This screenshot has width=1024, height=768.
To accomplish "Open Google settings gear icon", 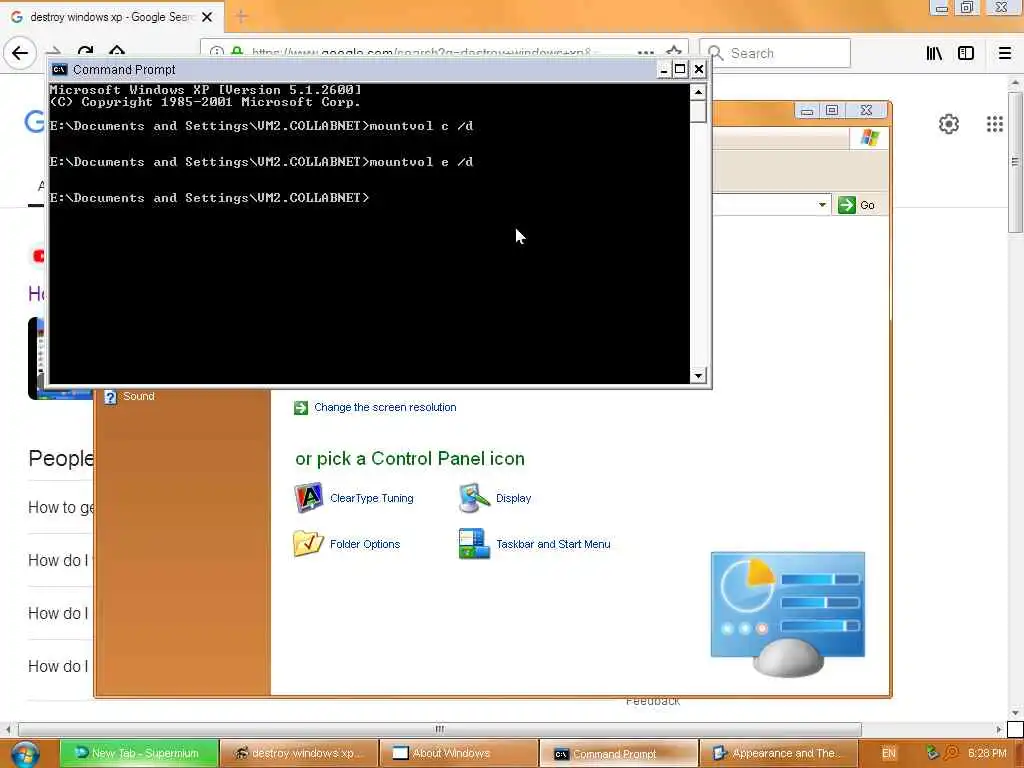I will pos(948,123).
